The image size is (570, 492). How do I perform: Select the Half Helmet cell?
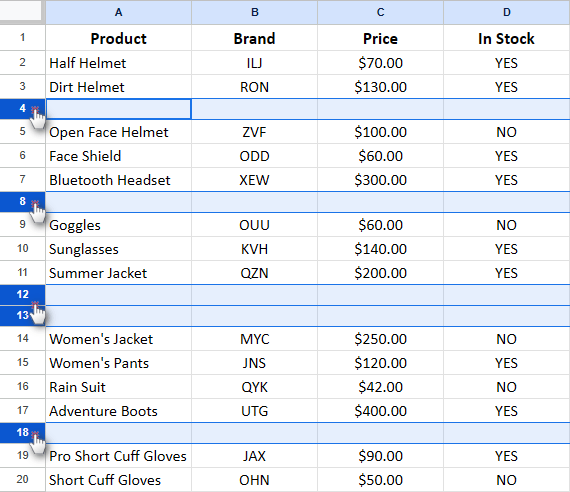pos(119,63)
